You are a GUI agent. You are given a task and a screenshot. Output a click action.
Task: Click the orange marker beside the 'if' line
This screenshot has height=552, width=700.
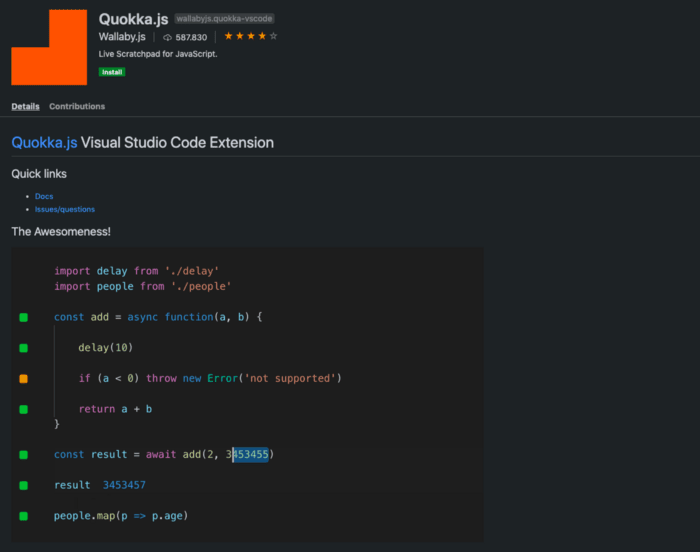[24, 379]
